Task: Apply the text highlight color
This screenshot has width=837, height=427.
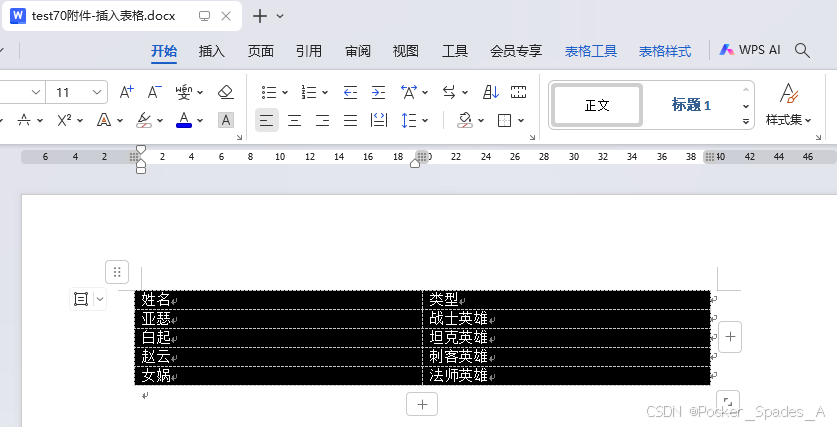Action: [144, 120]
